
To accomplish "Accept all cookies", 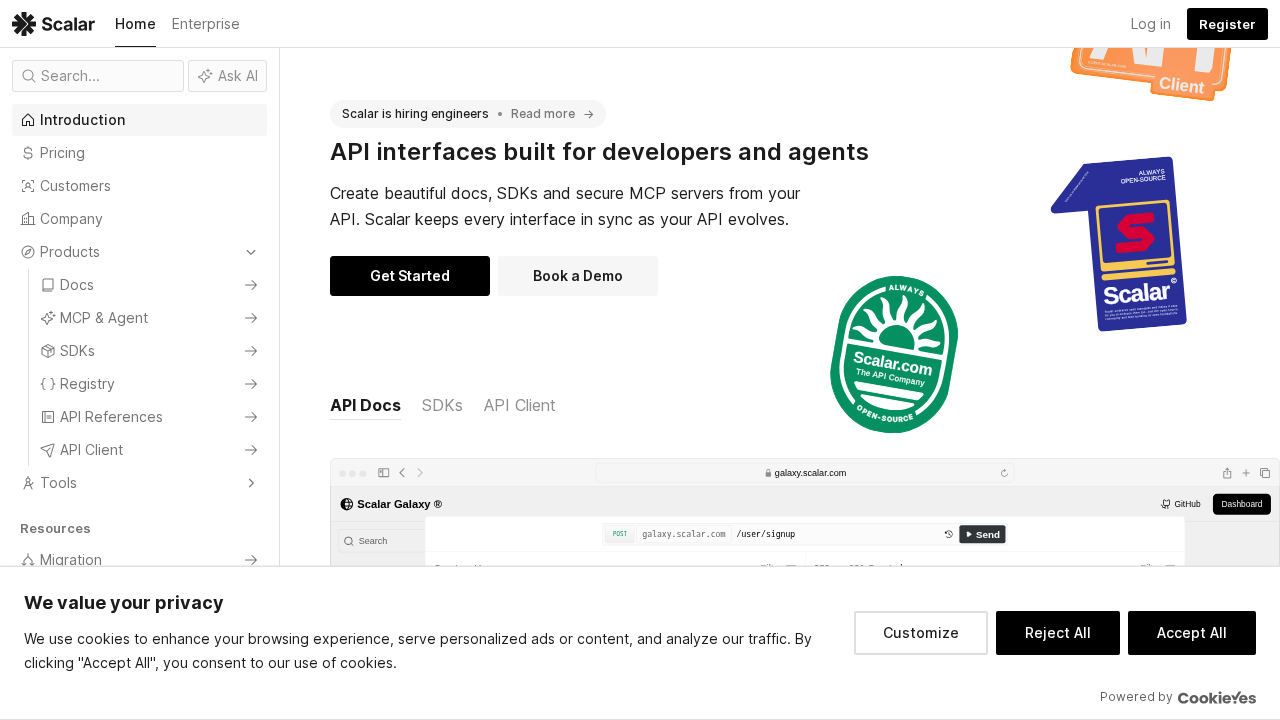I will coord(1192,633).
